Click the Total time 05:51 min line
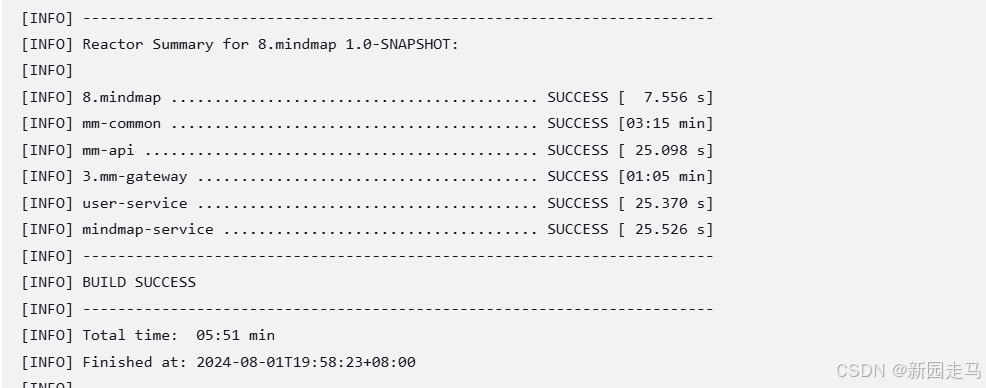 click(148, 335)
